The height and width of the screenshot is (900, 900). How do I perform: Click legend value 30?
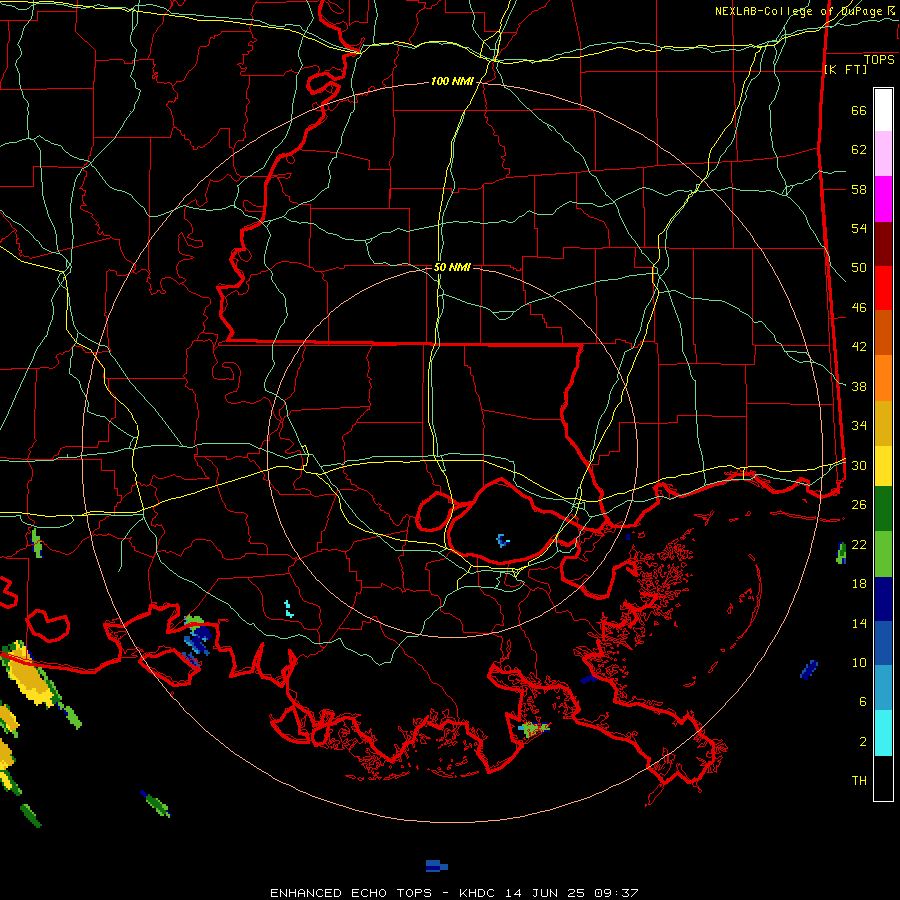click(859, 465)
